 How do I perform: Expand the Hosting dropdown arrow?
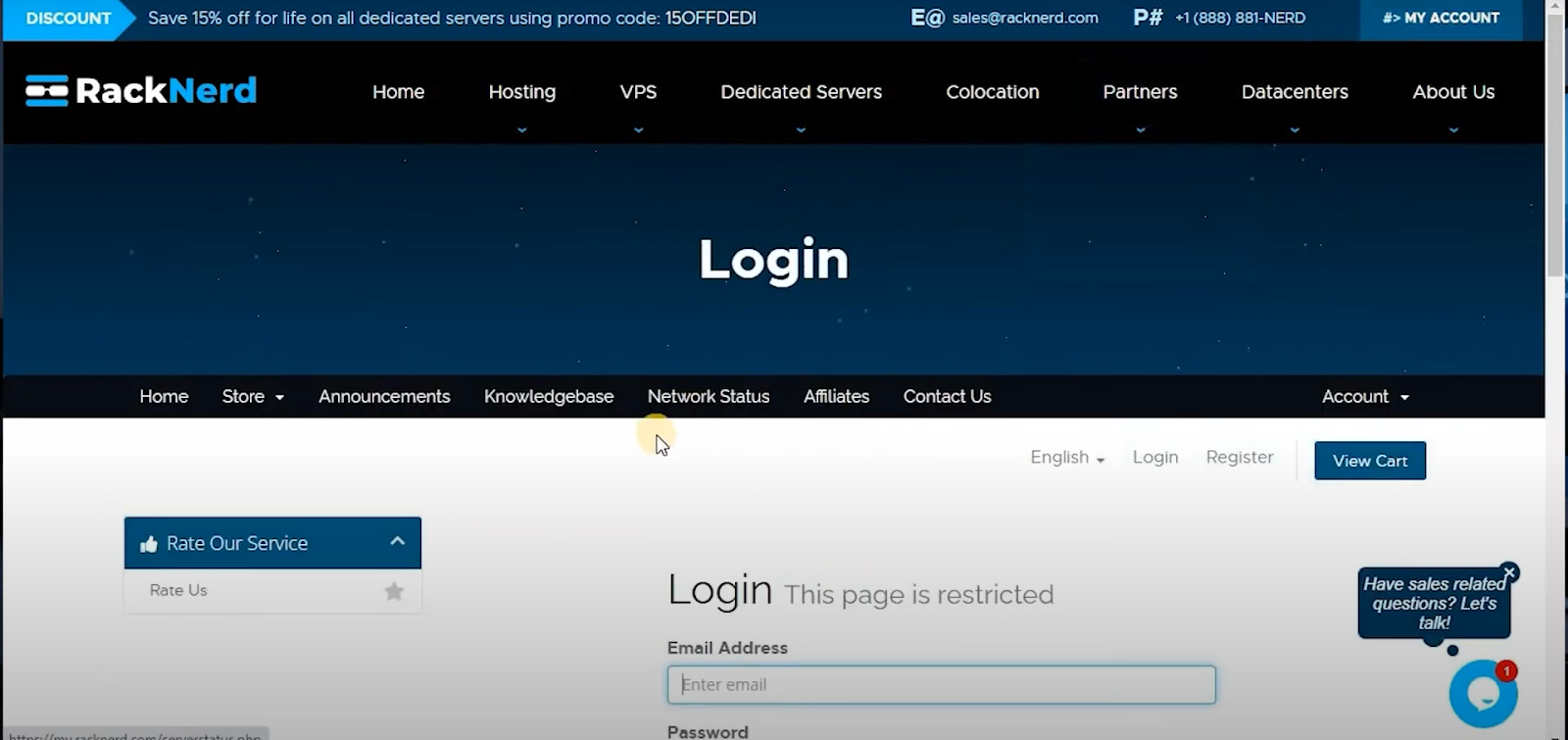click(x=521, y=130)
